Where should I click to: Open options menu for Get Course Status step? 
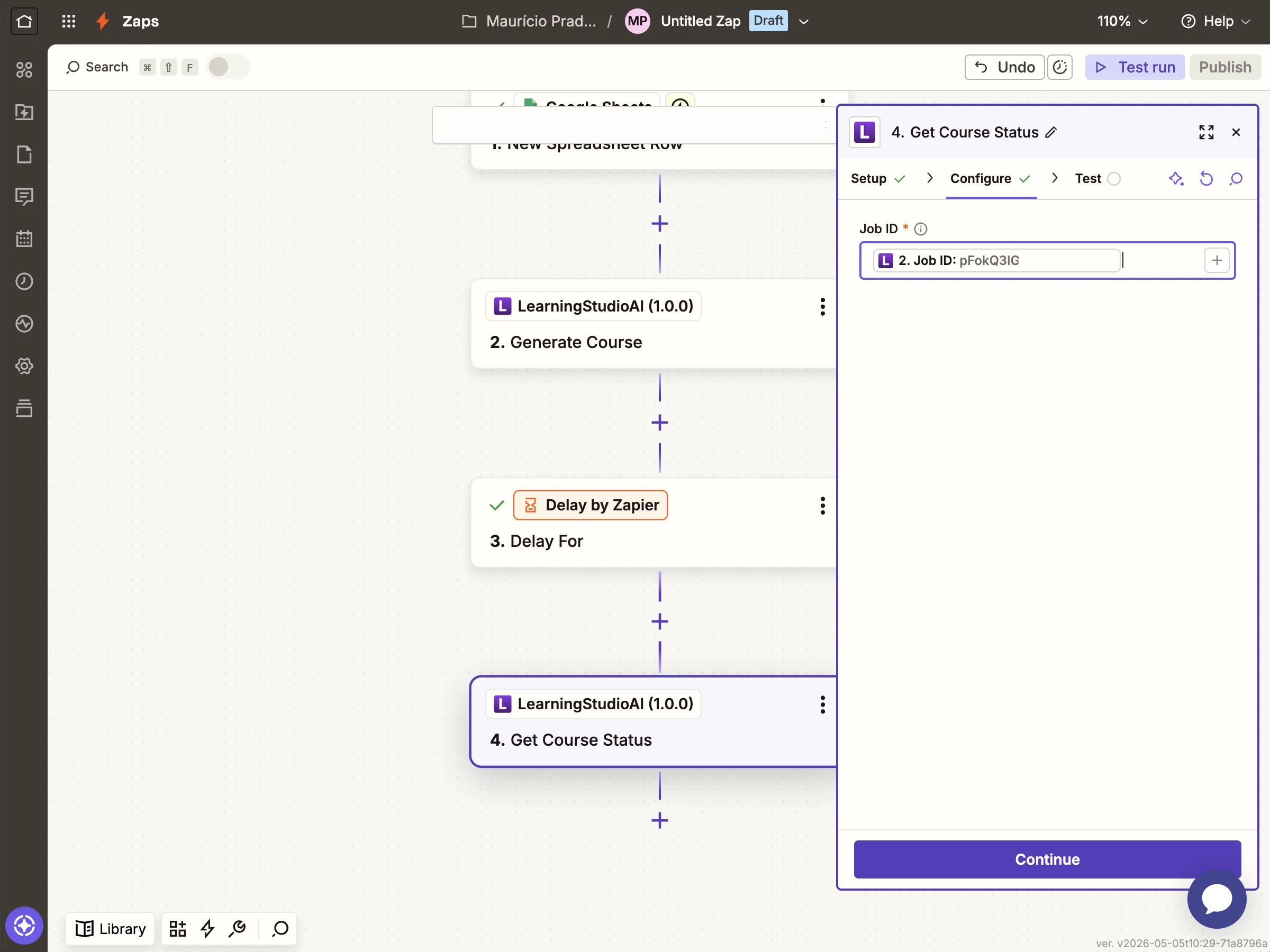[x=822, y=704]
